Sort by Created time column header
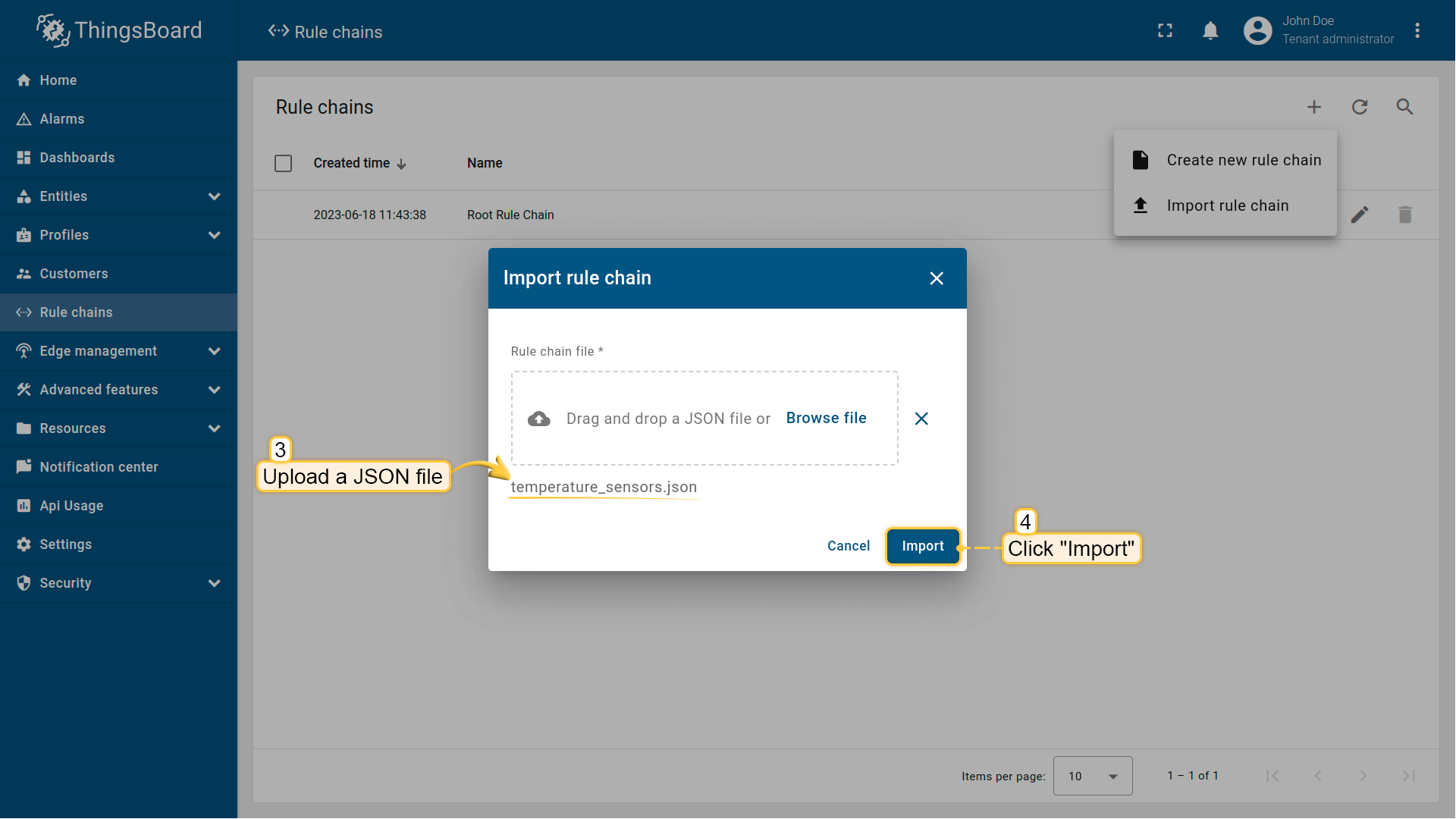This screenshot has height=819, width=1456. [352, 163]
